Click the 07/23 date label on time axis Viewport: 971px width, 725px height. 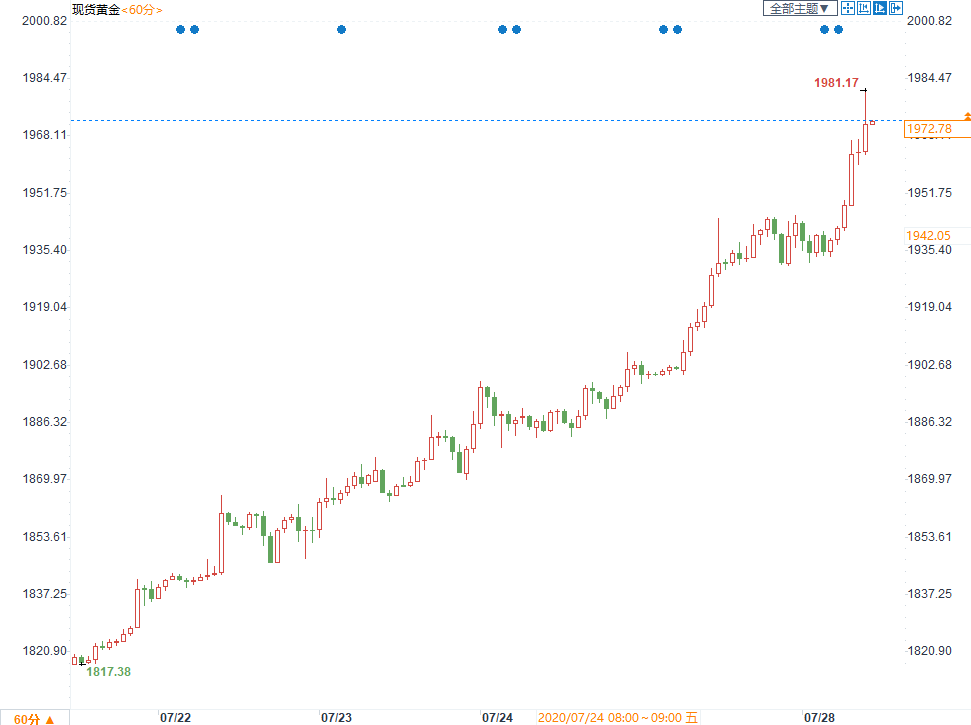click(336, 718)
